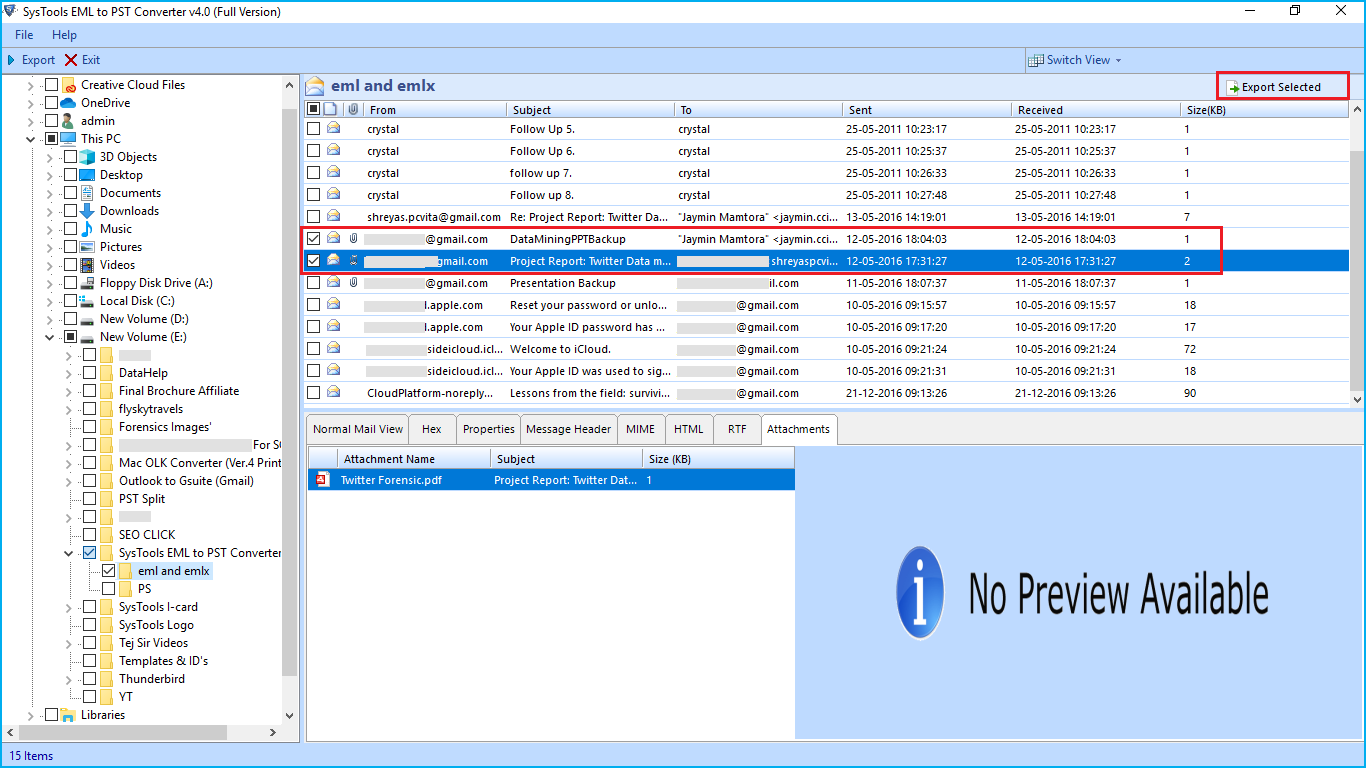Click the Creative Cloud Files folder icon

point(69,85)
